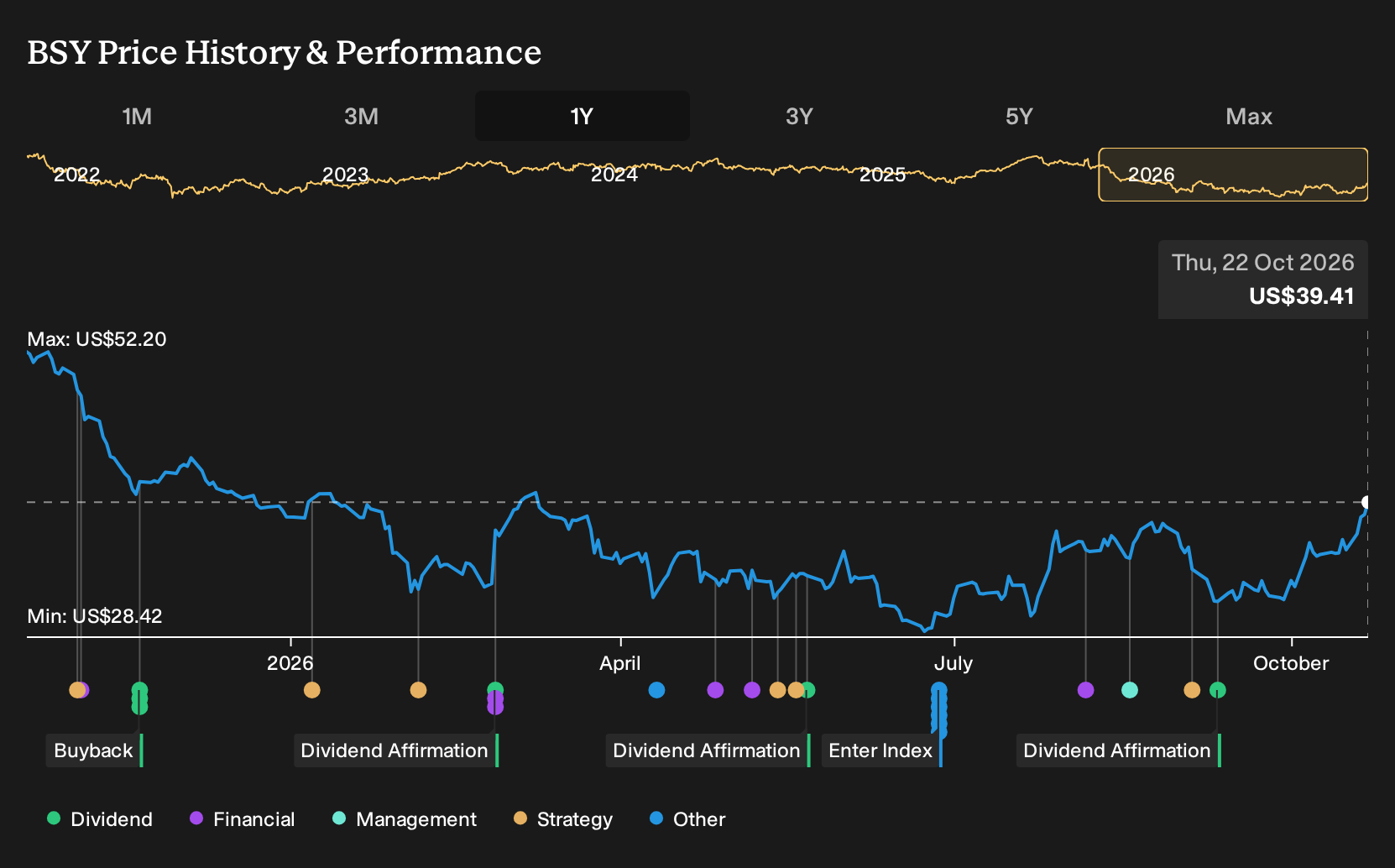Switch to the 5Y range tab

pyautogui.click(x=1019, y=116)
